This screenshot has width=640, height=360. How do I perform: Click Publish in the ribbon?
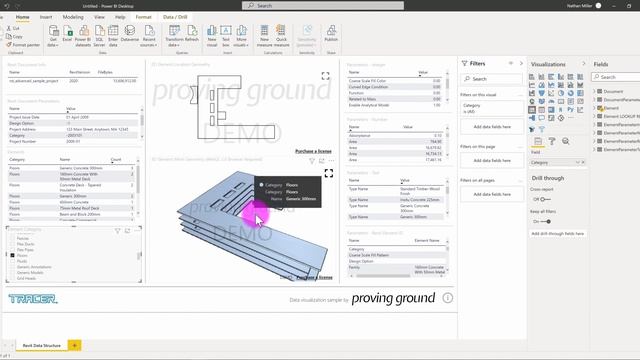coord(331,34)
